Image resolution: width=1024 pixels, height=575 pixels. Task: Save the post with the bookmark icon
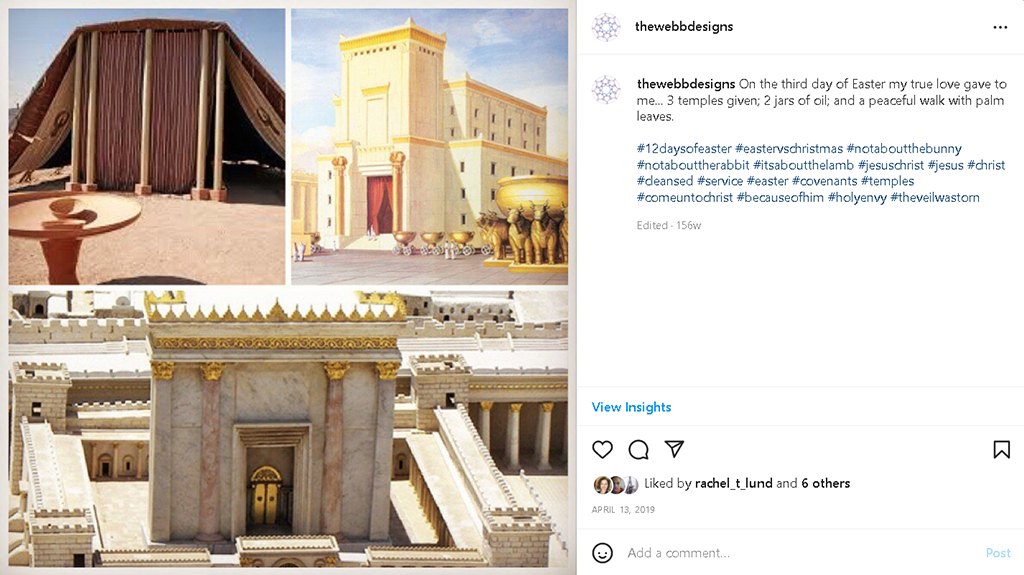1001,450
